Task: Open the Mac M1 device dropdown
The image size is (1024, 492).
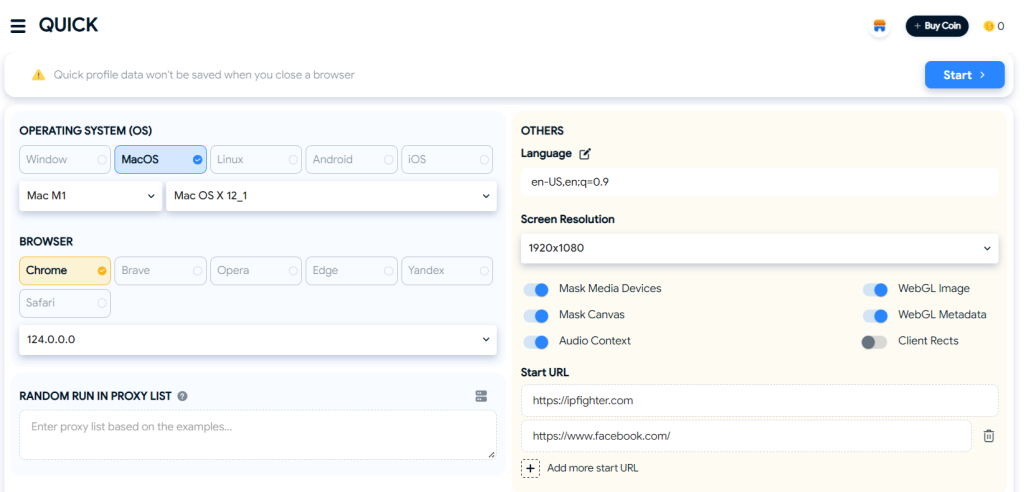Action: point(90,196)
